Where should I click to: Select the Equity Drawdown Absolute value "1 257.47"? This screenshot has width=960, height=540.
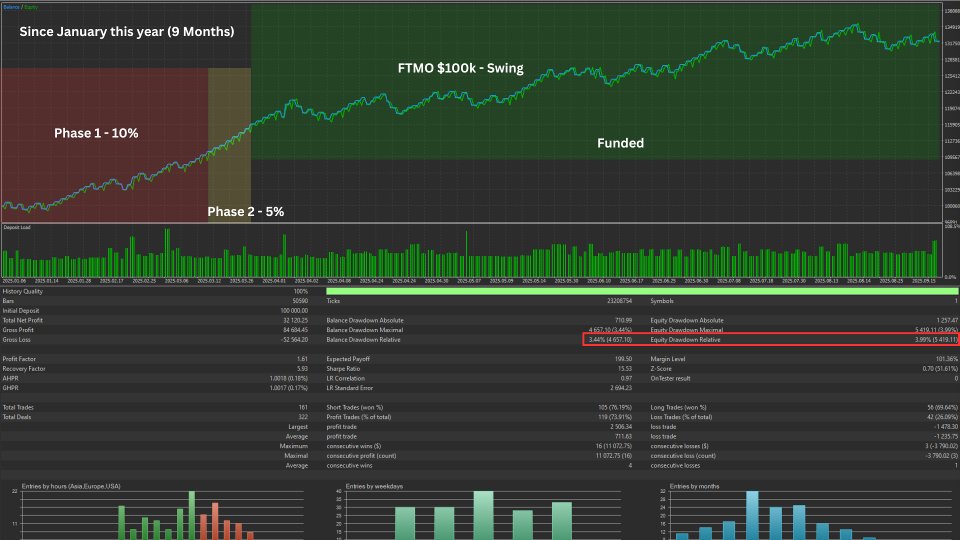pyautogui.click(x=947, y=321)
